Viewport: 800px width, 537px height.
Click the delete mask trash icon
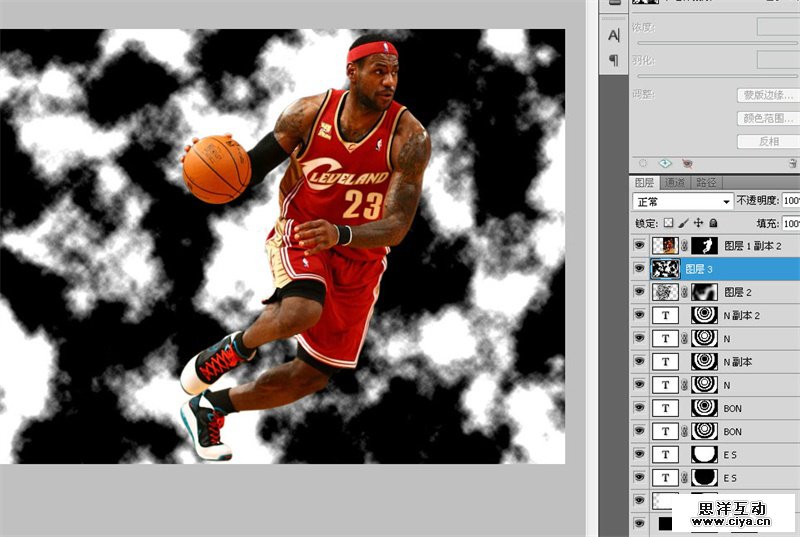coord(792,163)
